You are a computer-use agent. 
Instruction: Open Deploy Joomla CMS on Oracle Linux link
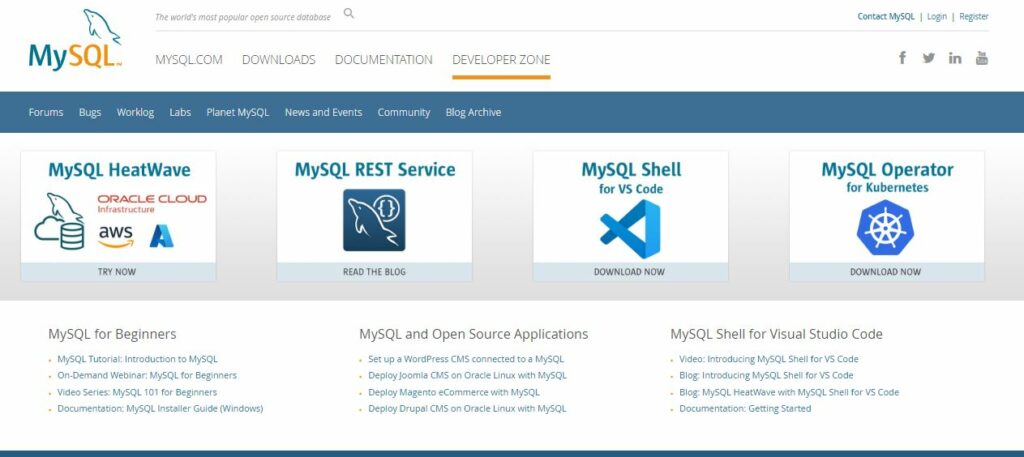tap(467, 375)
